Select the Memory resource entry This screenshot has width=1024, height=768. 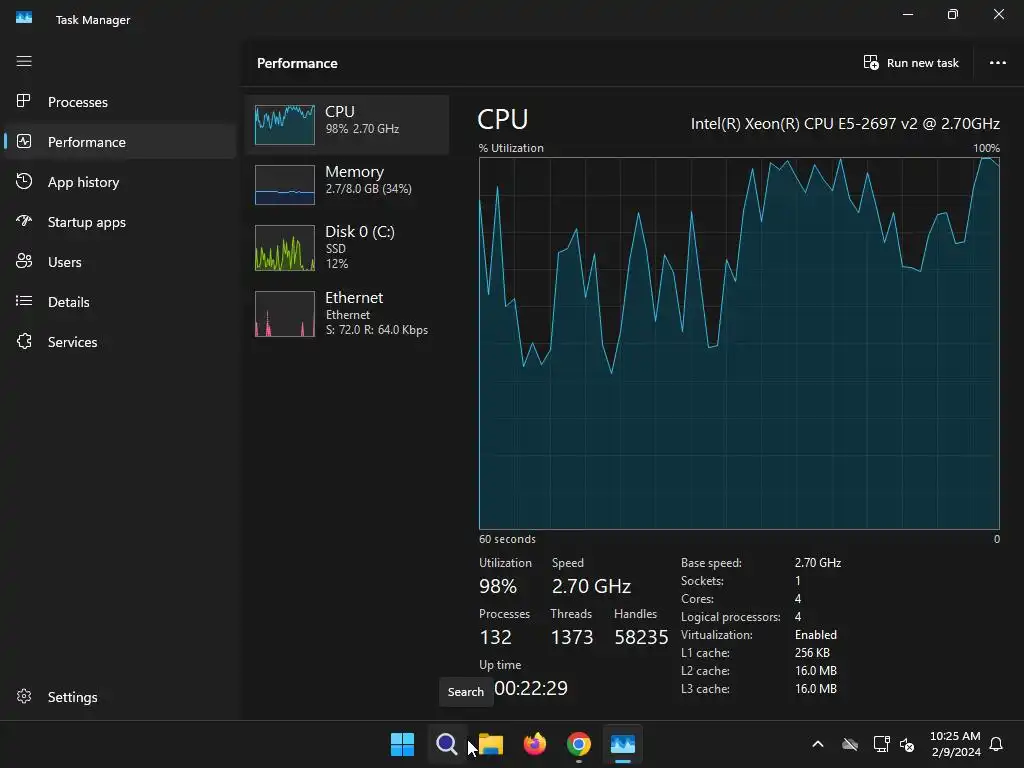click(347, 184)
